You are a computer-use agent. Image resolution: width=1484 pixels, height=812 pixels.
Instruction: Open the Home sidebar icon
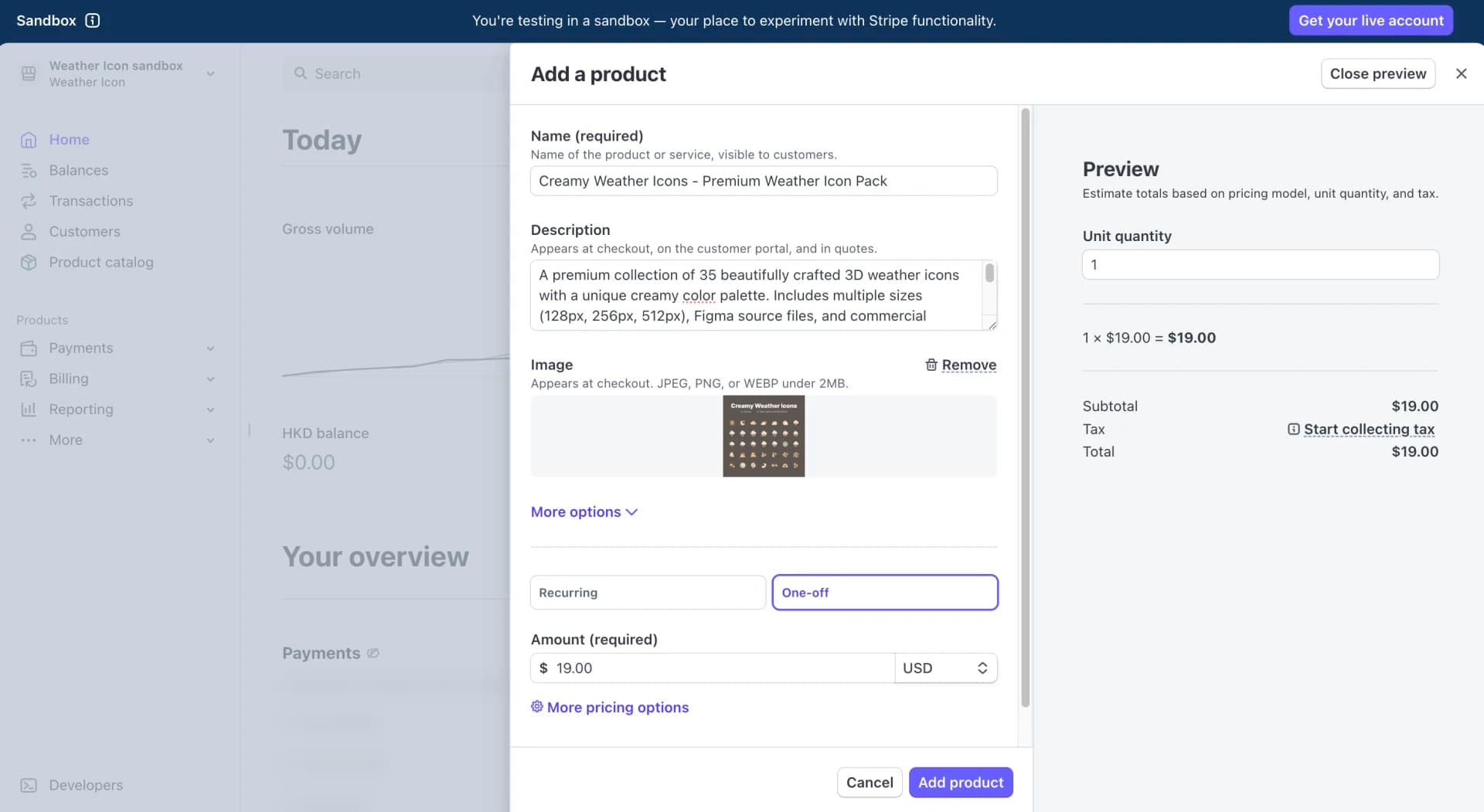29,140
